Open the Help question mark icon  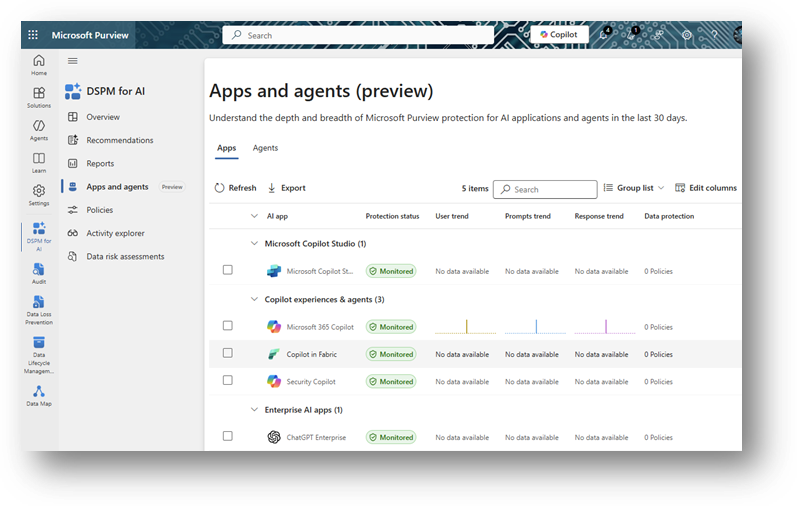[x=714, y=35]
